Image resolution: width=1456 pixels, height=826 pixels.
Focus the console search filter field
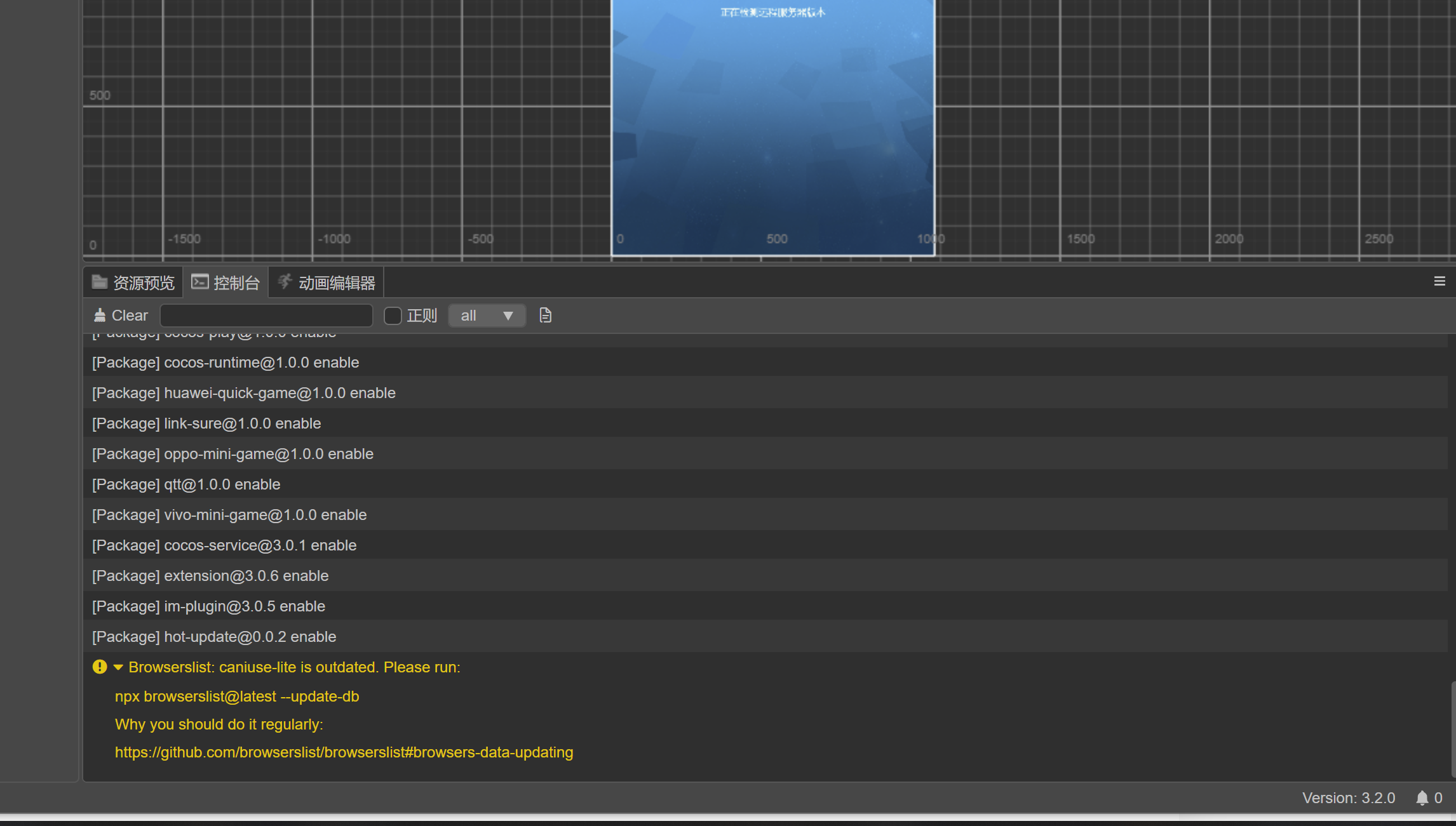[266, 316]
